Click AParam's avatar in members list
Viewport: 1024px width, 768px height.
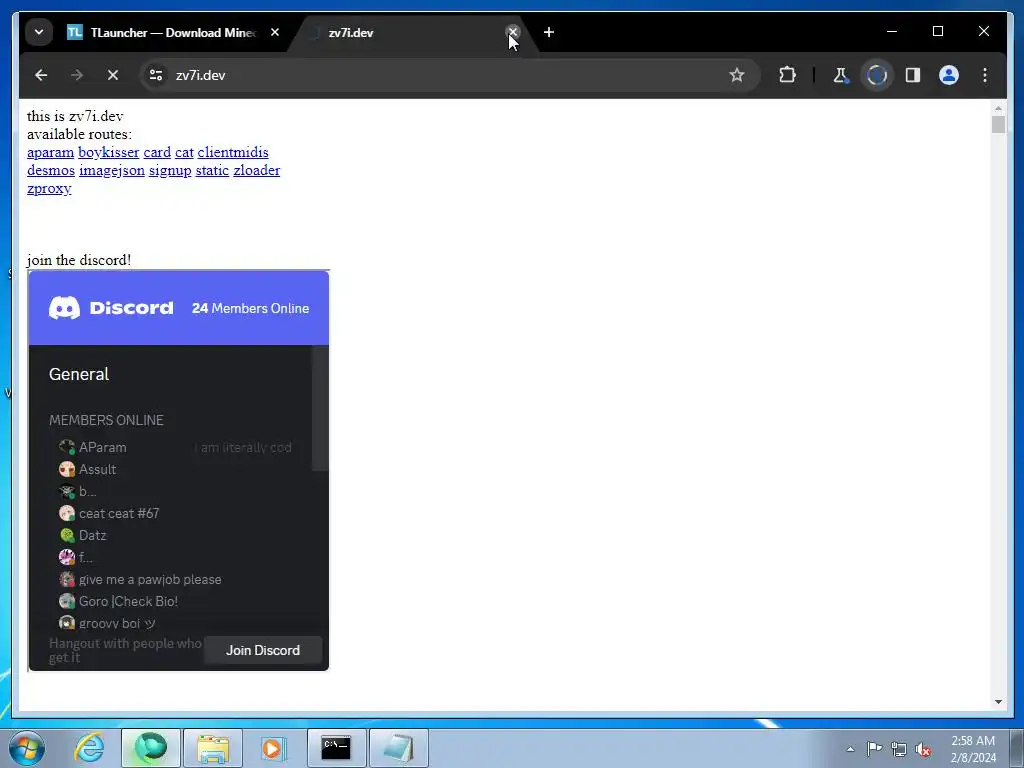[67, 447]
